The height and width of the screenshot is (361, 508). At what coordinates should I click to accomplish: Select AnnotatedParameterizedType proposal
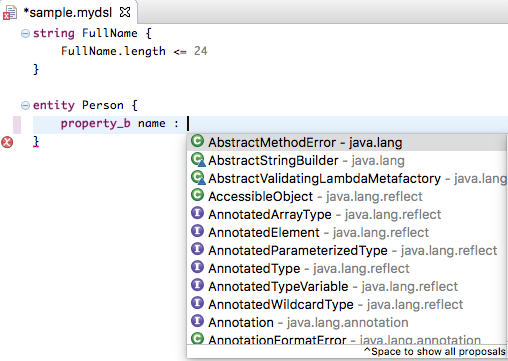(347, 250)
